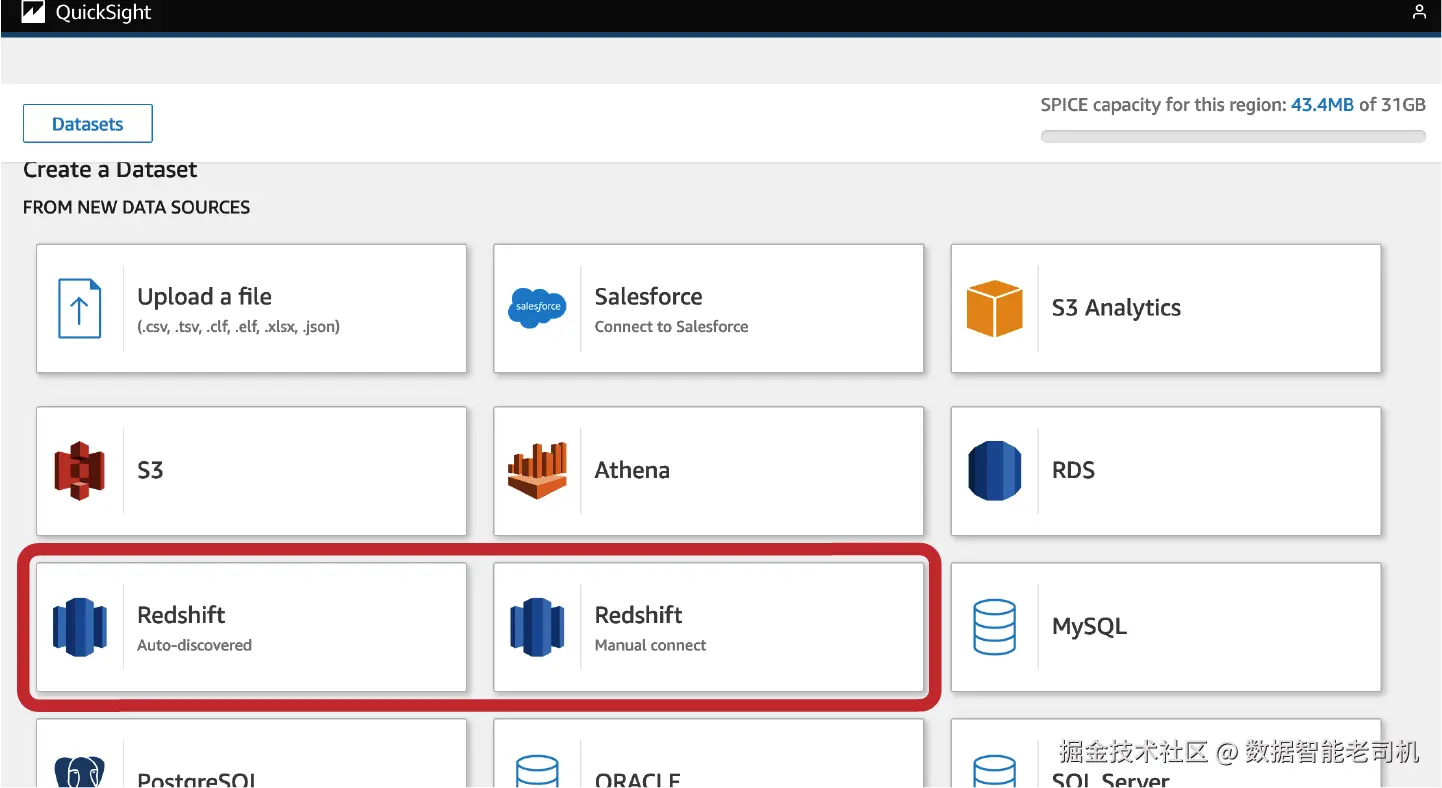The image size is (1442, 788).
Task: Pick the RDS data source card
Action: point(1166,471)
